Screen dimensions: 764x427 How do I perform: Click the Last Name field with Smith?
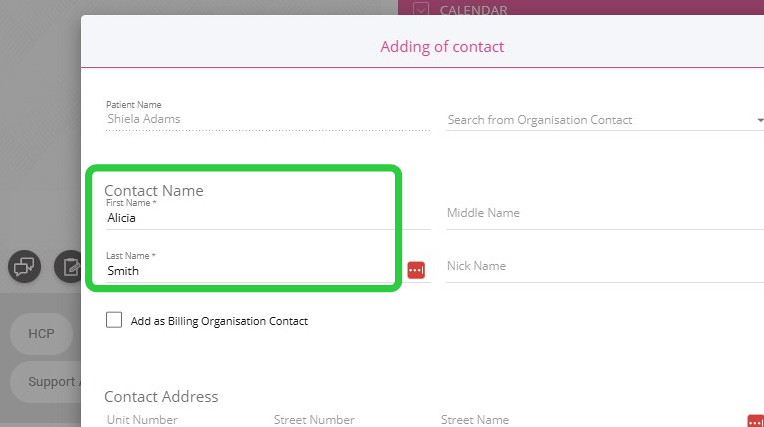240,270
